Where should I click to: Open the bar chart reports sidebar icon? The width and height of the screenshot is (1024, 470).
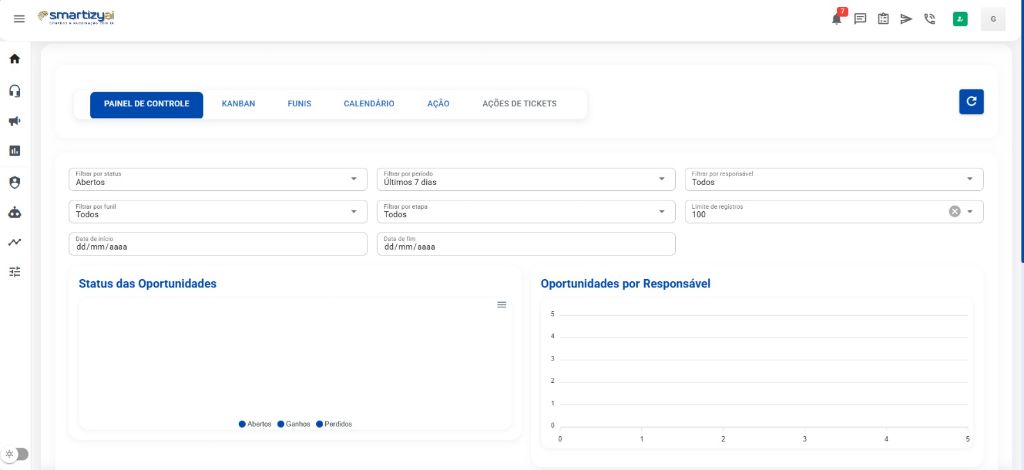pos(14,151)
